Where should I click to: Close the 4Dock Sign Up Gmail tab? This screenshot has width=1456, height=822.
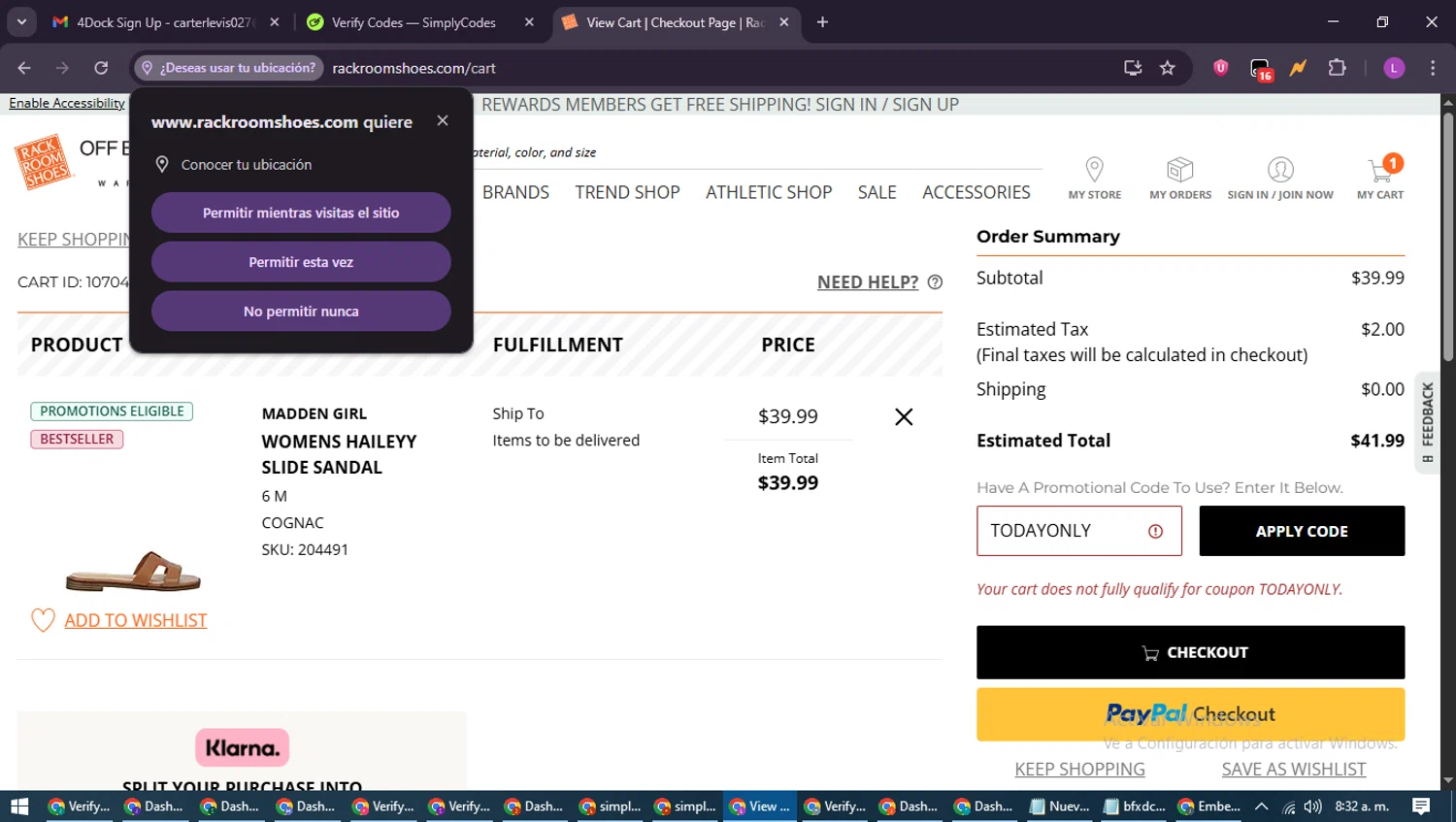click(x=275, y=21)
